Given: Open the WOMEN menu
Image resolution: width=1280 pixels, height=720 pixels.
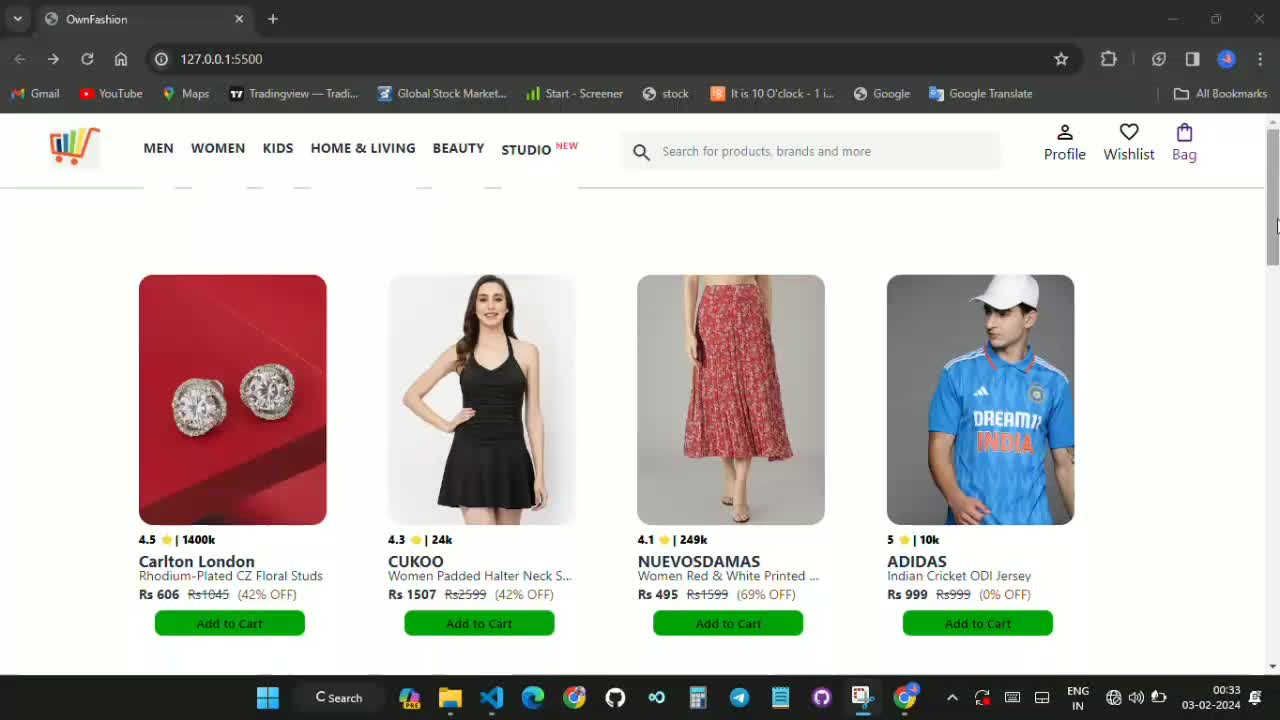Looking at the screenshot, I should (x=218, y=148).
